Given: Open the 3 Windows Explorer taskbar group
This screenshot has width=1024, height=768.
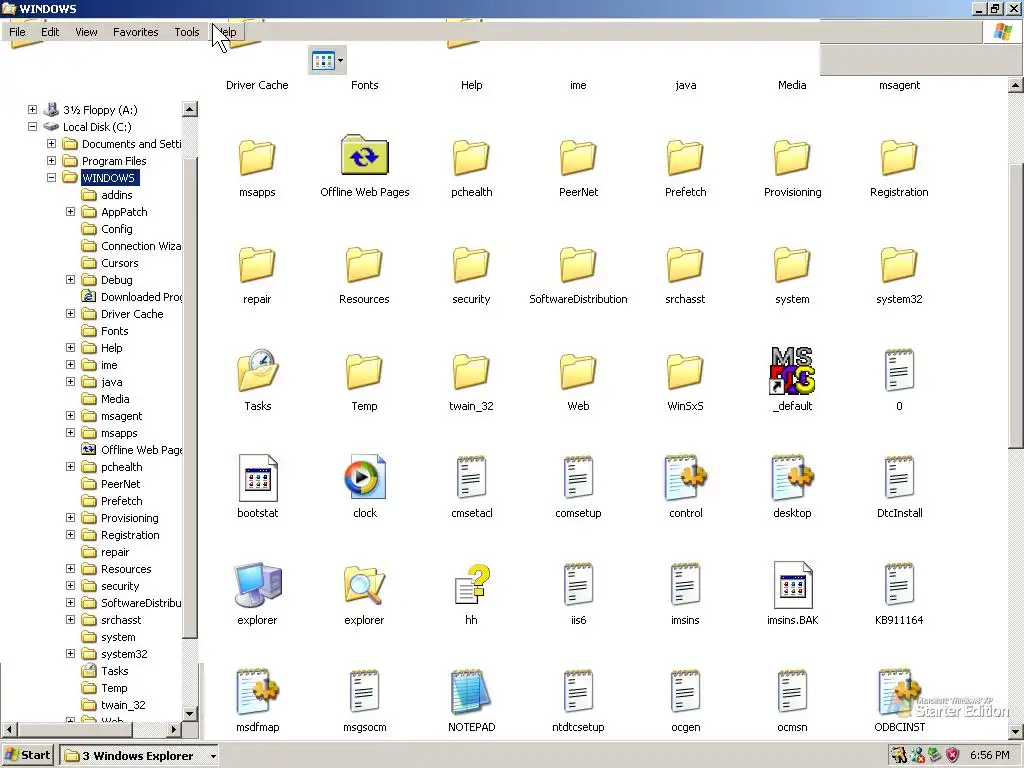Looking at the screenshot, I should click(x=139, y=756).
